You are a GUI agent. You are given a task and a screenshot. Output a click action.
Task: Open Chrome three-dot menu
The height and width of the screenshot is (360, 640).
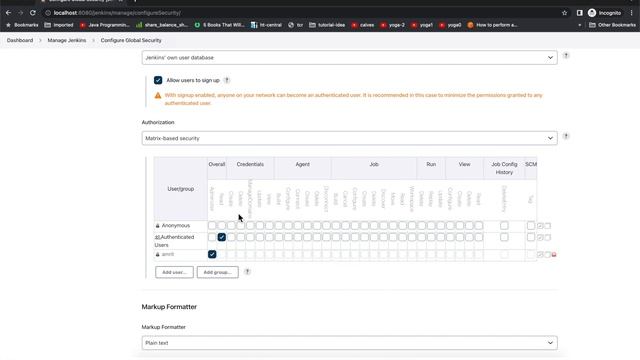point(631,13)
